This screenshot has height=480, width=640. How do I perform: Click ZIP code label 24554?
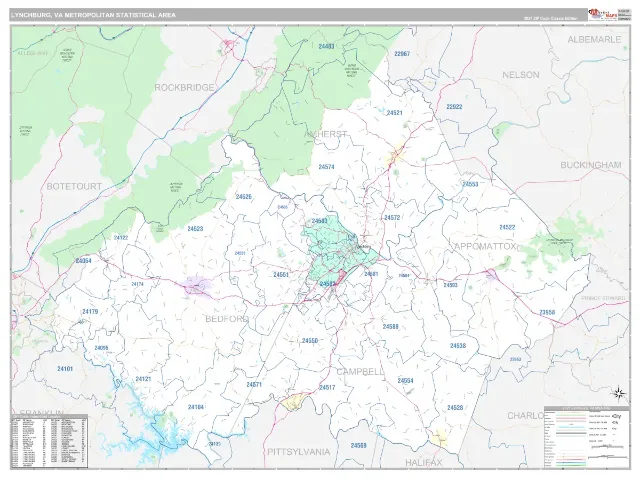coord(405,380)
